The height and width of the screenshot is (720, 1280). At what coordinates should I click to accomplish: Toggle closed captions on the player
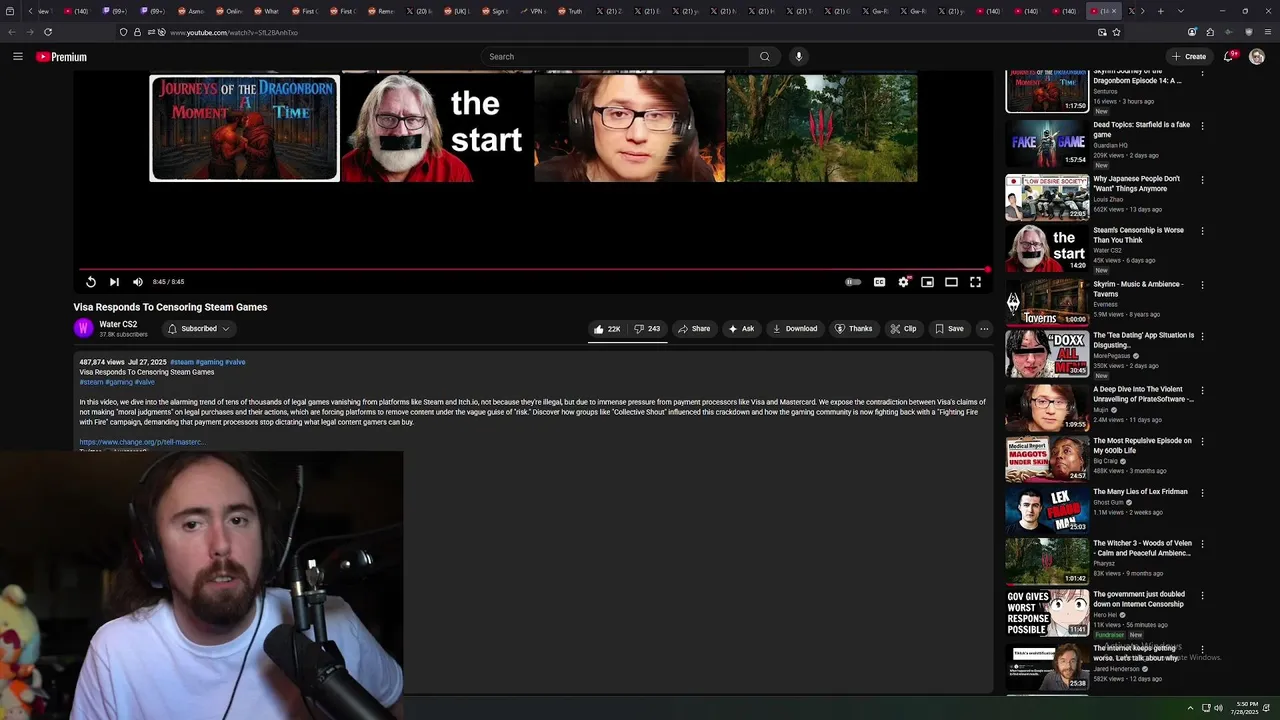(879, 282)
